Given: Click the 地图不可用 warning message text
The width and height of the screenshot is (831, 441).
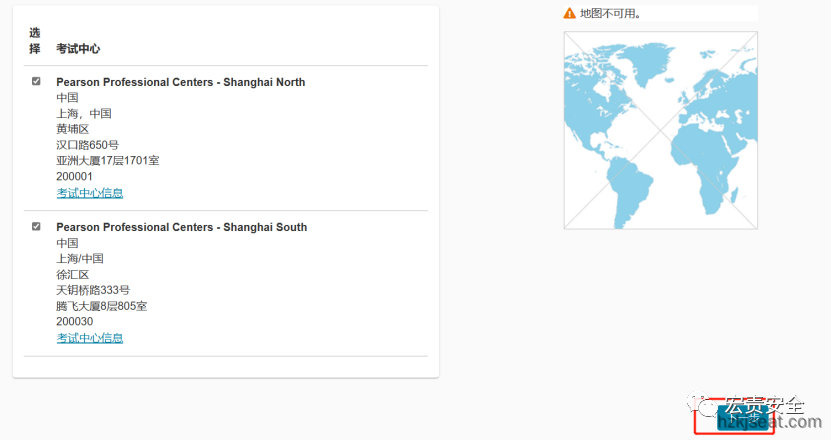Looking at the screenshot, I should pos(610,14).
